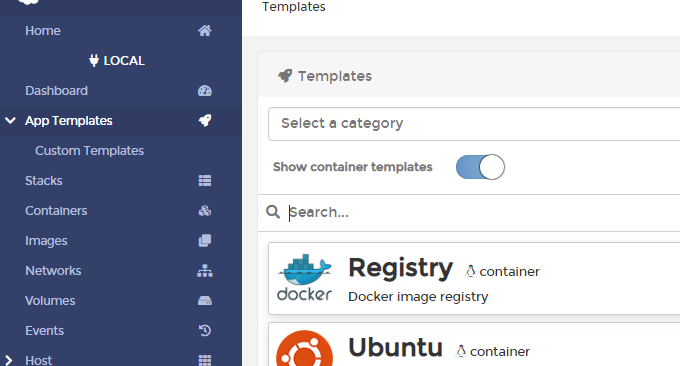The width and height of the screenshot is (680, 366).
Task: Open Custom Templates submenu item
Action: (89, 150)
